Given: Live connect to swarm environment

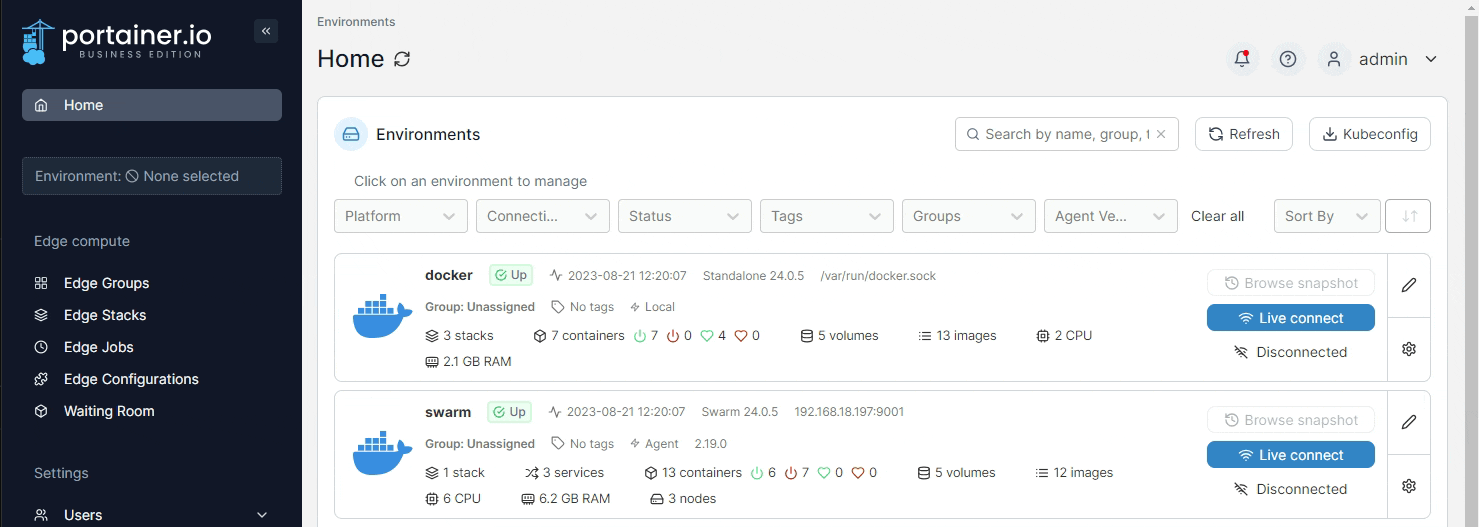Looking at the screenshot, I should pyautogui.click(x=1291, y=455).
